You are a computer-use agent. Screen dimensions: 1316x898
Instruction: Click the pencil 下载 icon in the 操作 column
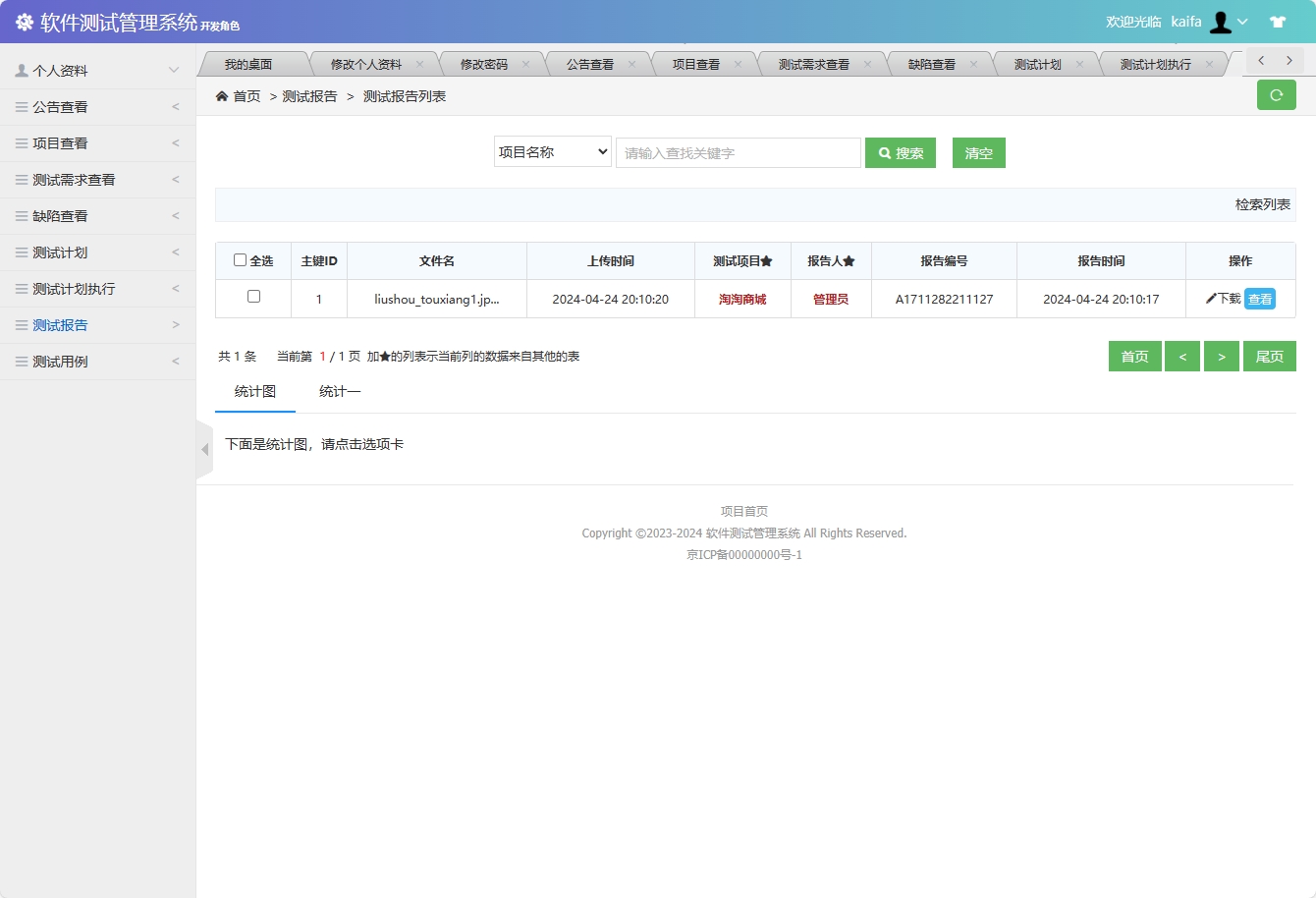tap(1210, 299)
